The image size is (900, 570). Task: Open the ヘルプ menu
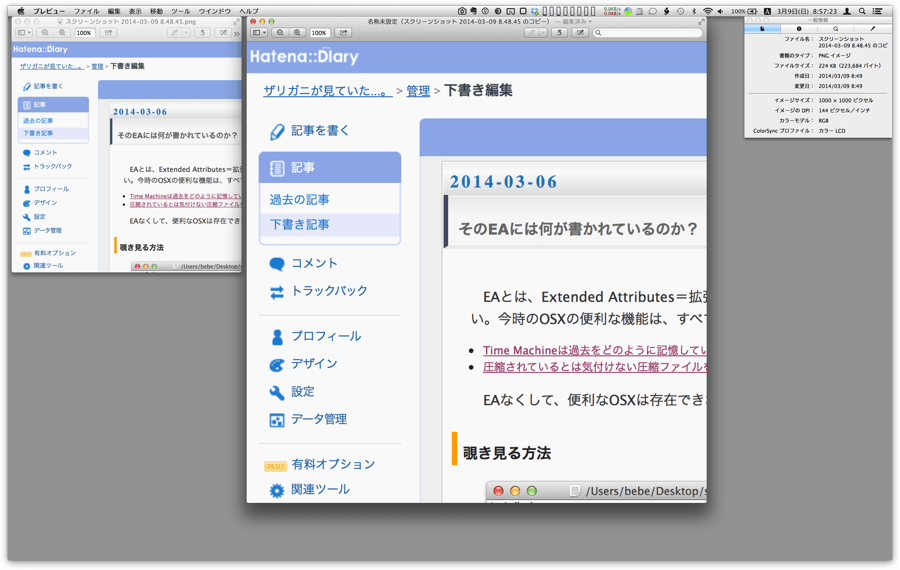pos(249,11)
